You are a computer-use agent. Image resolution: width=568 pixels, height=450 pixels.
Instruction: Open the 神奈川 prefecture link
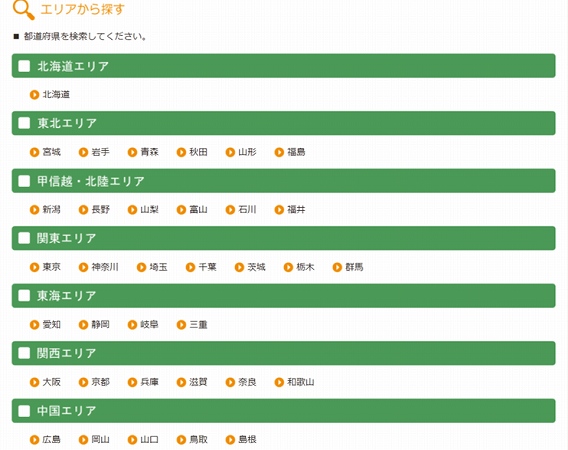pyautogui.click(x=105, y=267)
